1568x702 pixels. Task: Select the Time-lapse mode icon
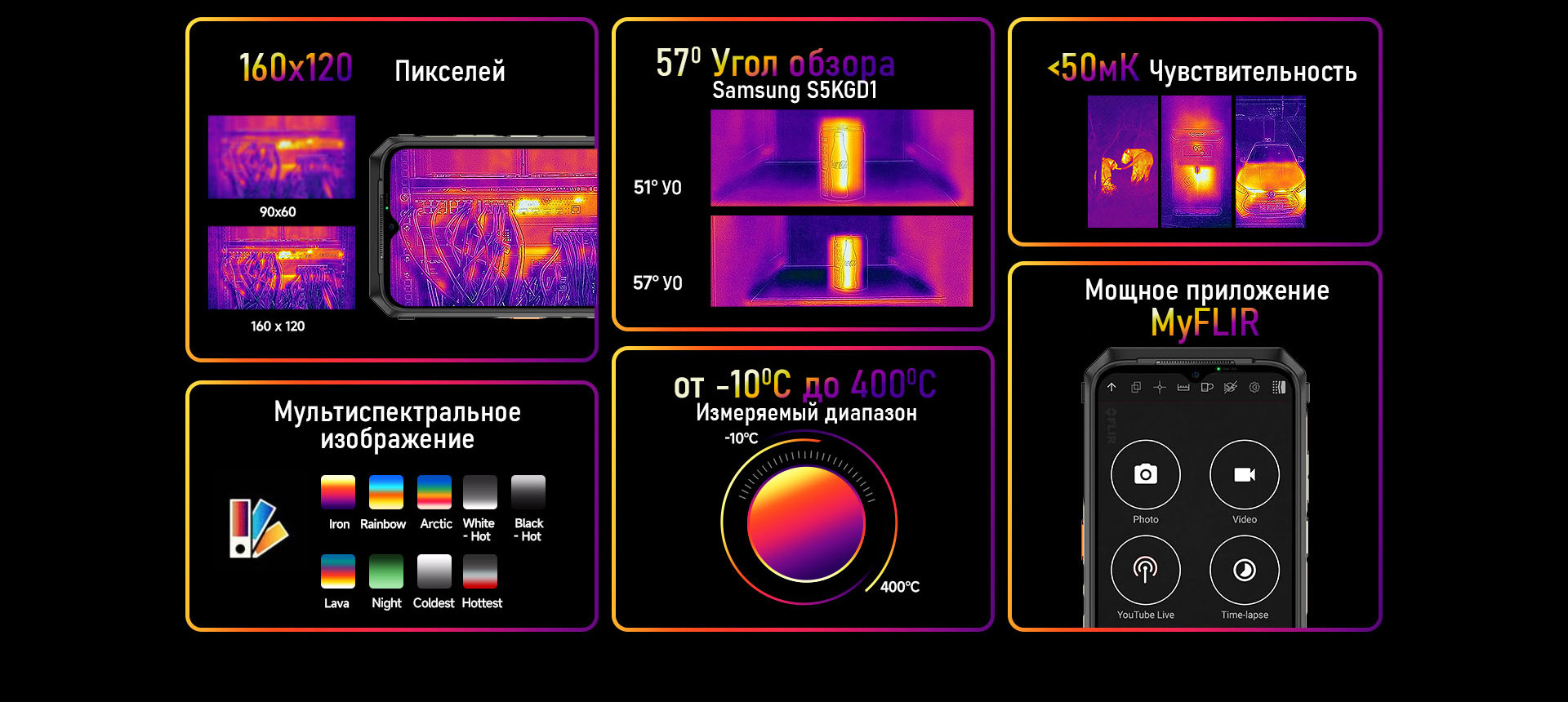pos(1244,570)
